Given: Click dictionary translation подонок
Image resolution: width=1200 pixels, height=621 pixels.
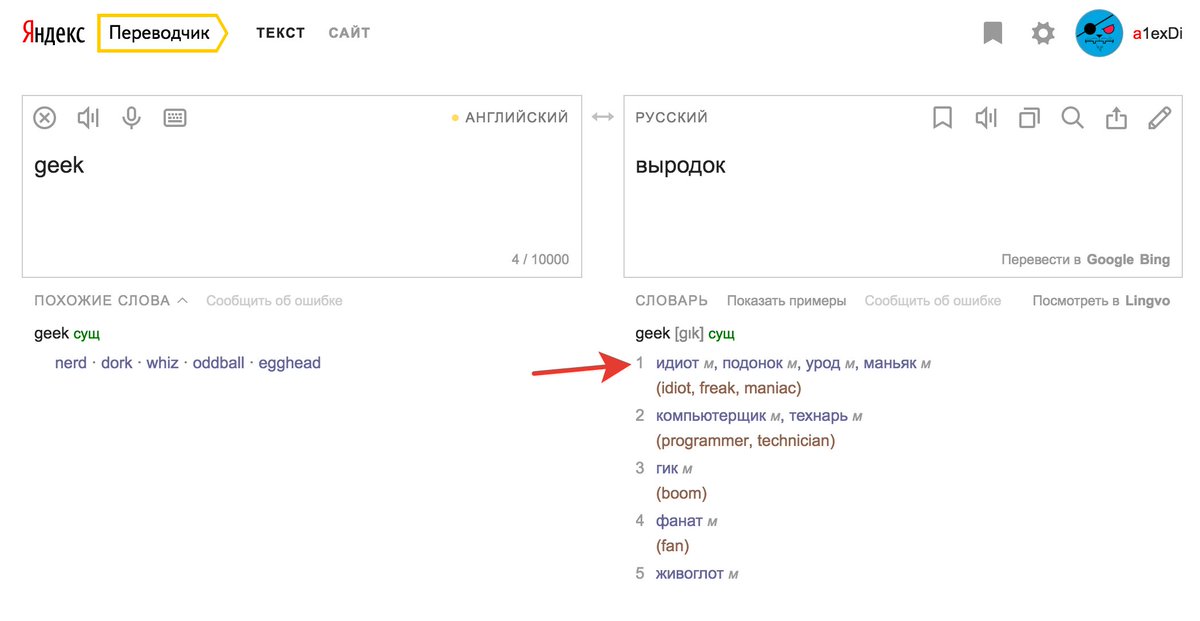Looking at the screenshot, I should tap(752, 363).
